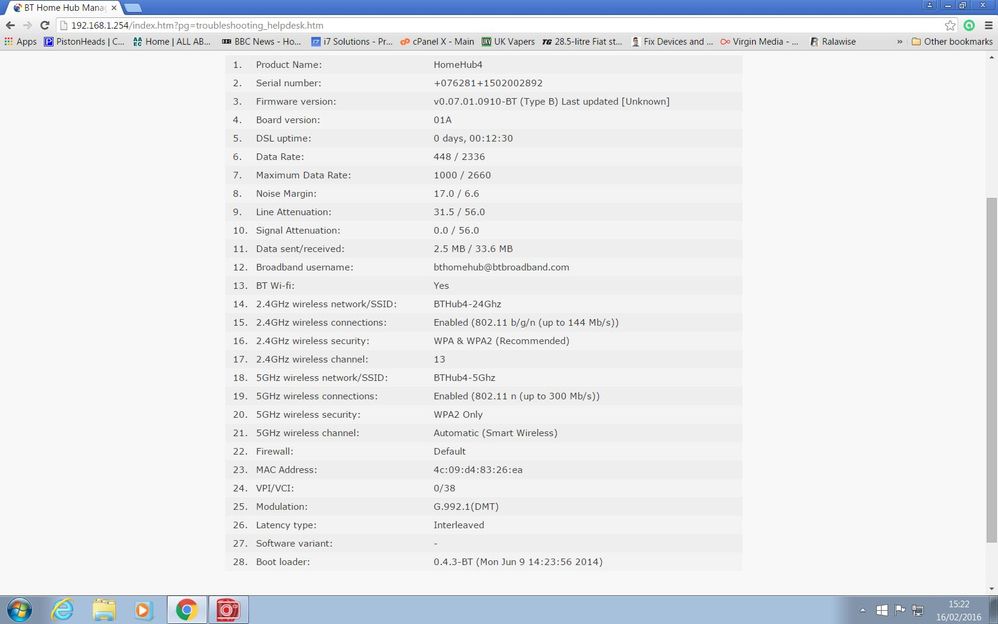998x624 pixels.
Task: Click the scrollbar down arrow
Action: tap(992, 589)
